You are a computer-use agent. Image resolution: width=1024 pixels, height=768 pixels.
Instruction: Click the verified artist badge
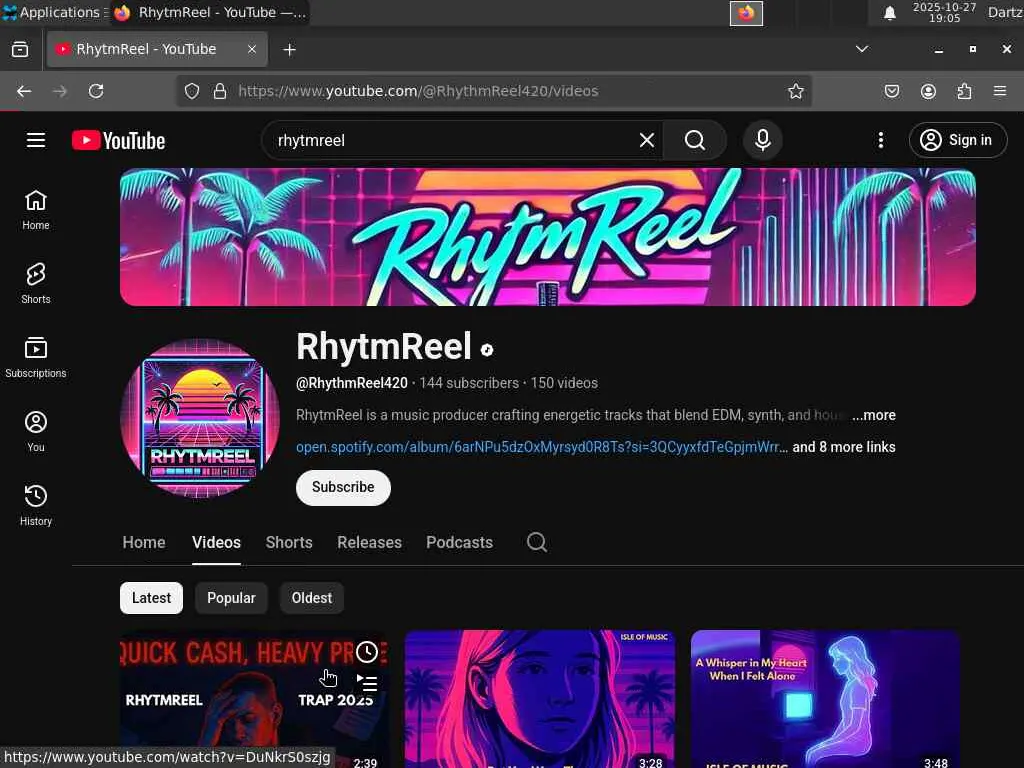487,350
